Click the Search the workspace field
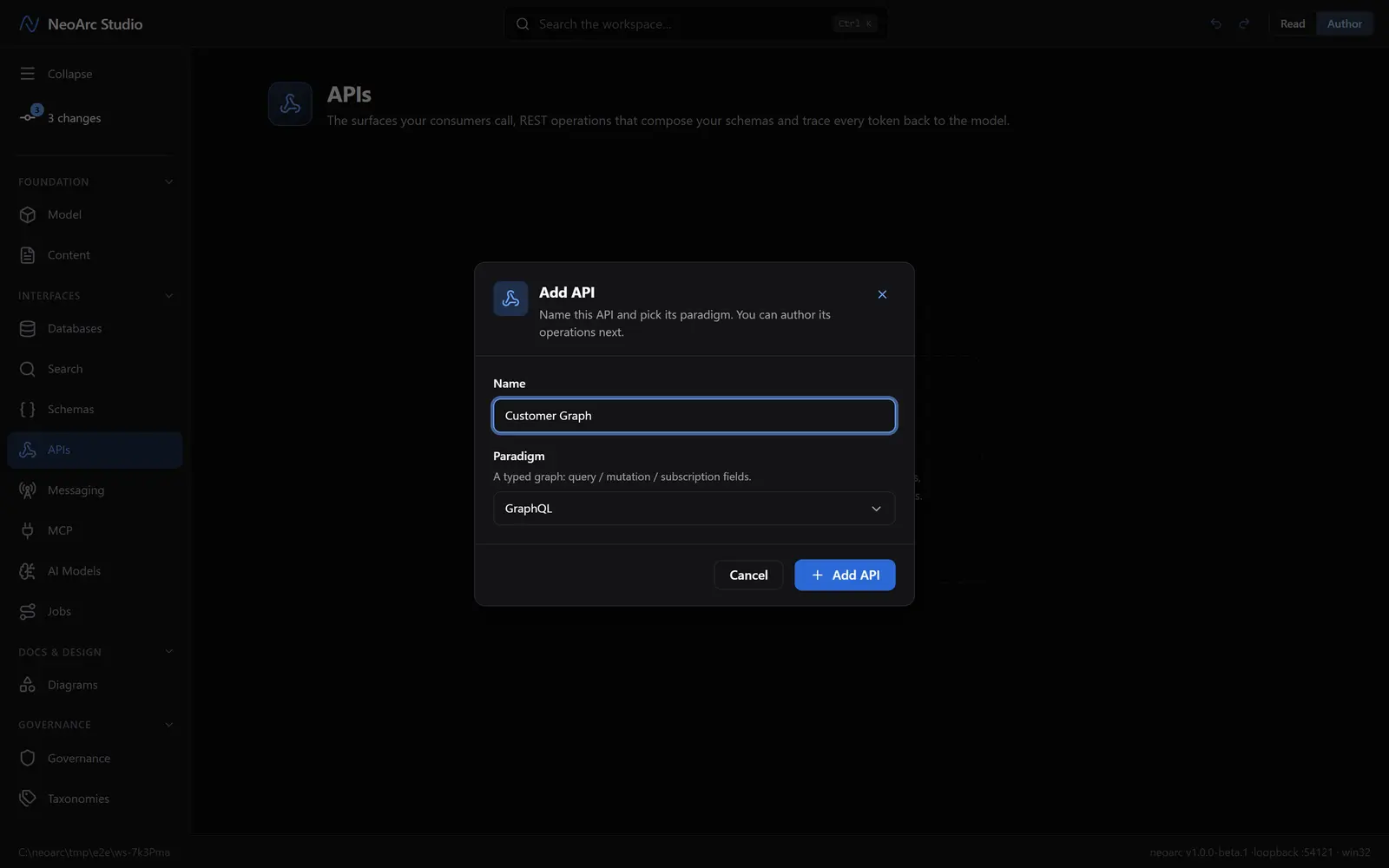The width and height of the screenshot is (1389, 868). (694, 24)
